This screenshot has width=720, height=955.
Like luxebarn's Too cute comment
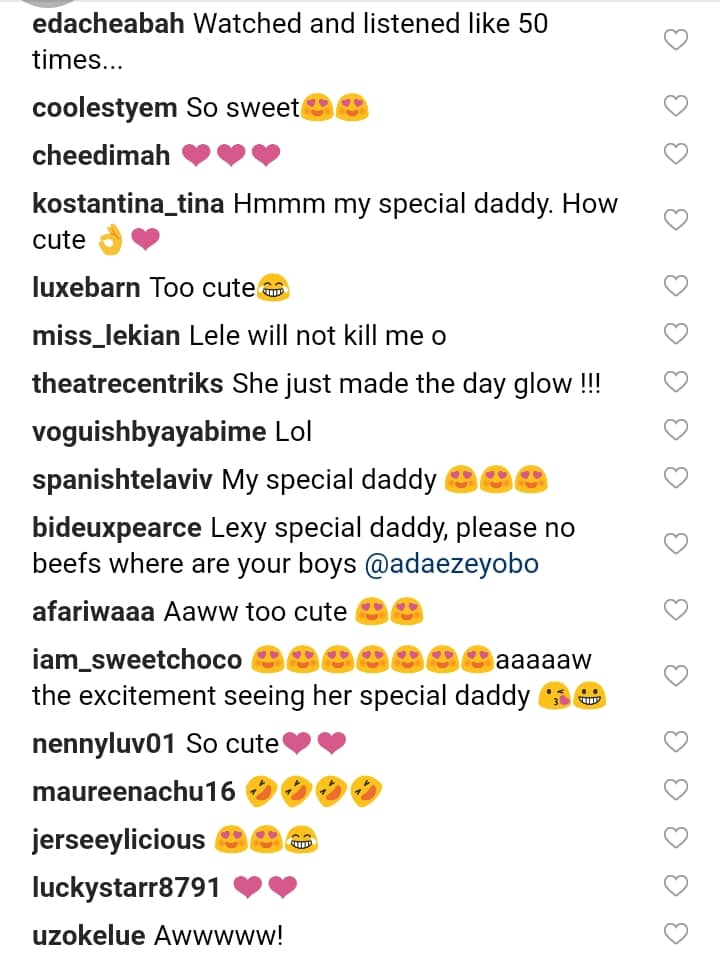677,286
